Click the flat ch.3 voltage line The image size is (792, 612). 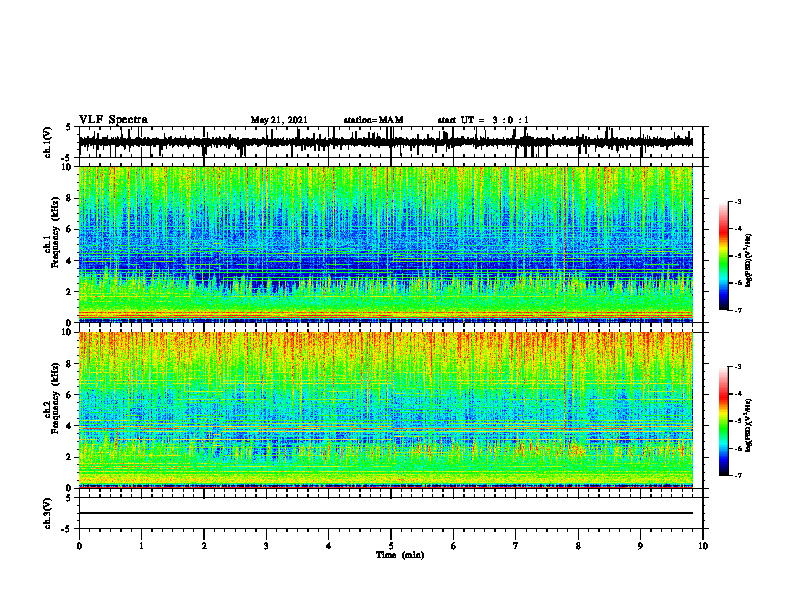click(386, 513)
